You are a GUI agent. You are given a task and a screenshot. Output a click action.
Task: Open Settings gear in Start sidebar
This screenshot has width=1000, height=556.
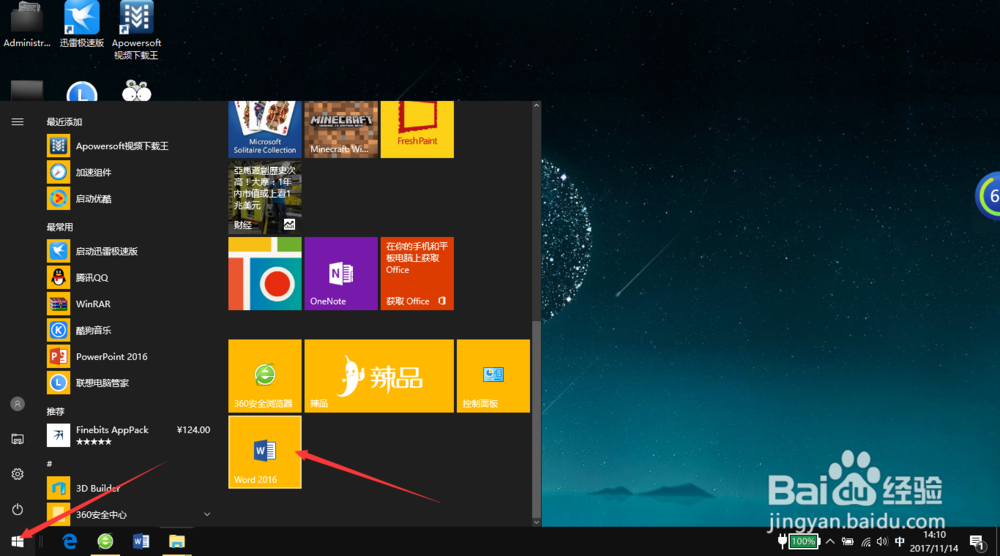(x=17, y=474)
